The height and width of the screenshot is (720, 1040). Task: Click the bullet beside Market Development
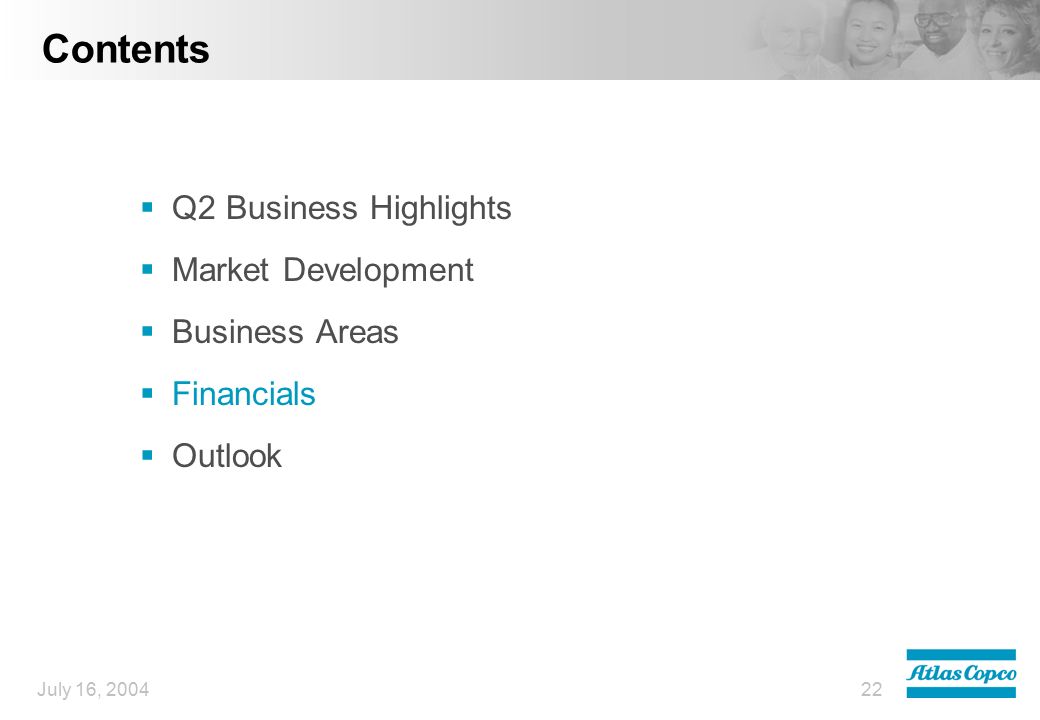tap(147, 270)
